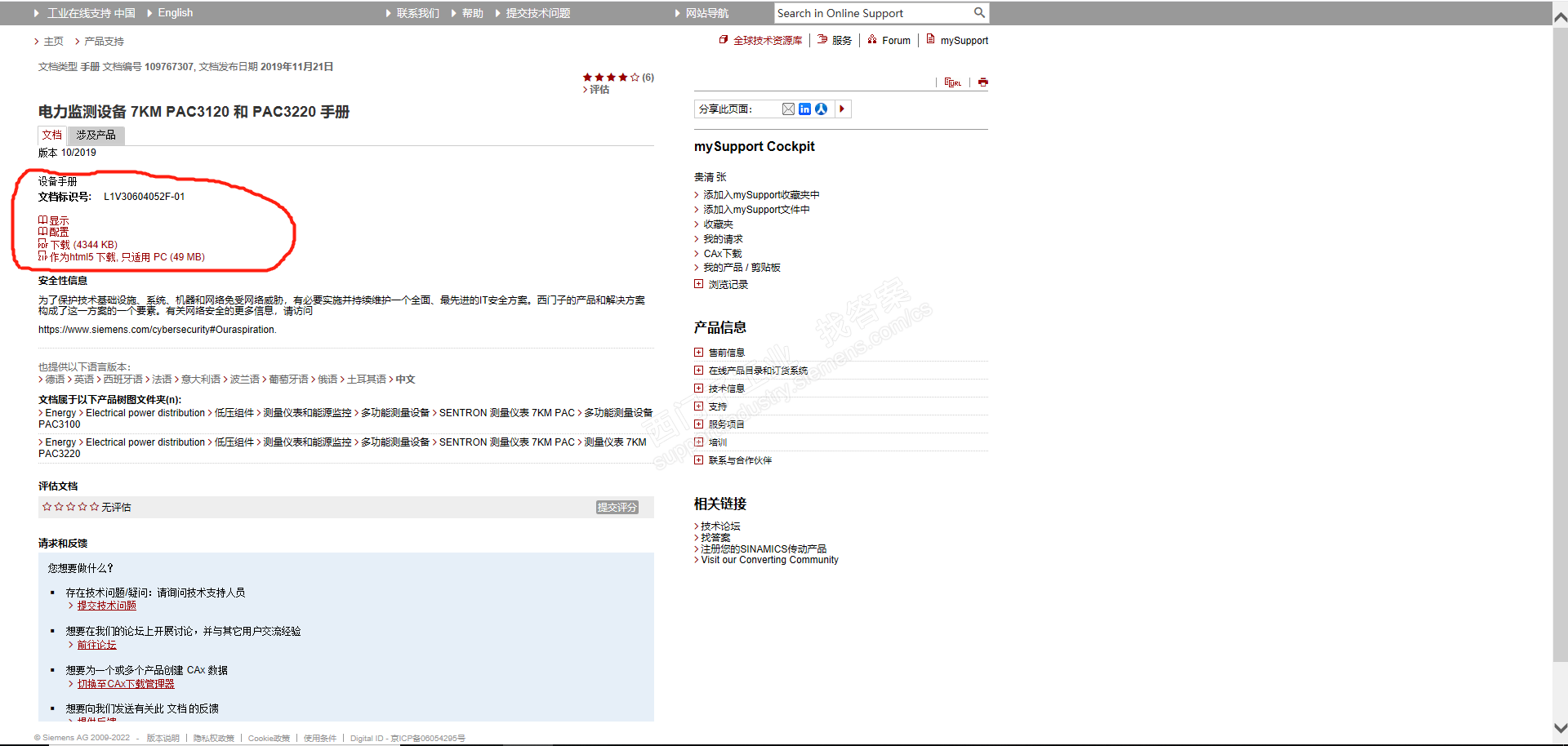Viewport: 1568px width, 746px height.
Task: Open the 显示 link for the manual
Action: [59, 220]
